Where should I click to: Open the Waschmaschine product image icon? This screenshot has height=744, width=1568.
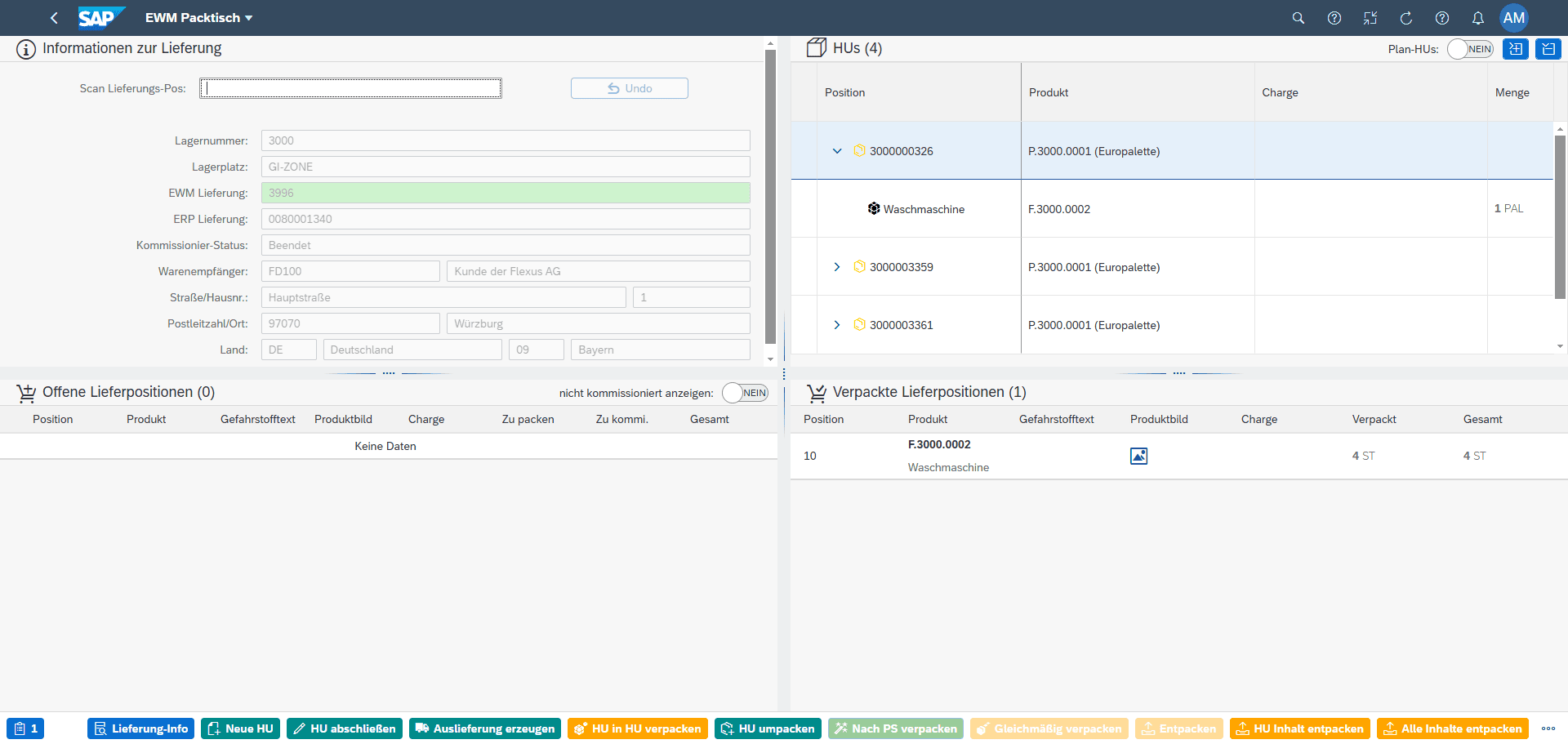pos(1138,456)
